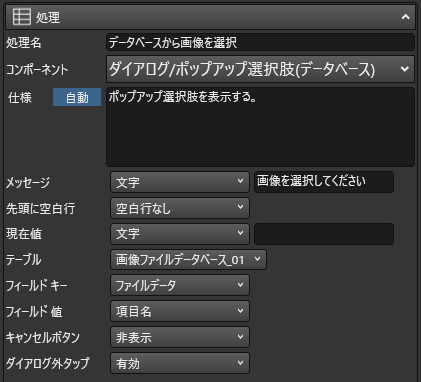
Task: Click the 先頭に空白行 label
Action: tap(40, 209)
